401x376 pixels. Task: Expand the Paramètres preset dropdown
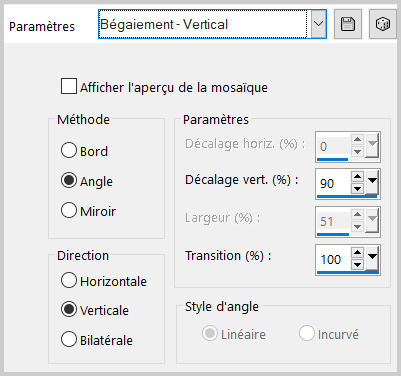319,24
